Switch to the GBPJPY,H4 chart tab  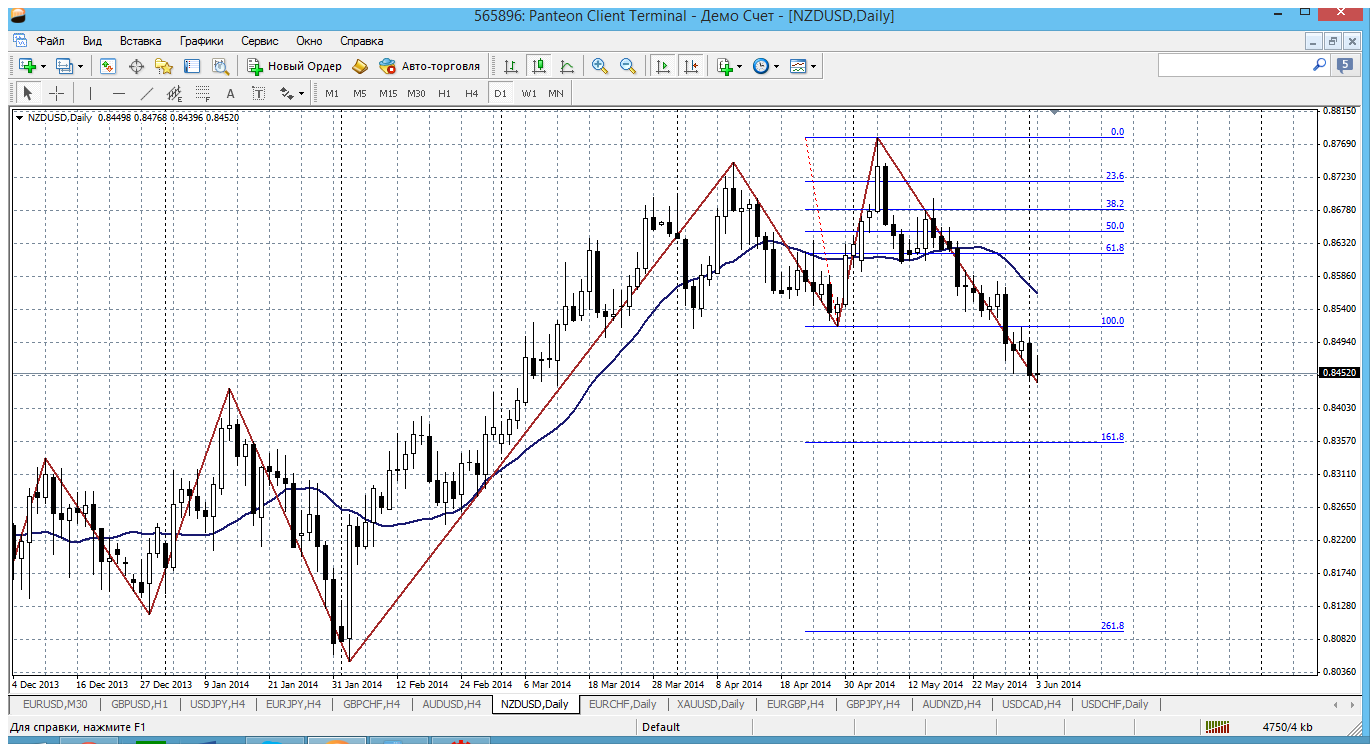pos(873,704)
